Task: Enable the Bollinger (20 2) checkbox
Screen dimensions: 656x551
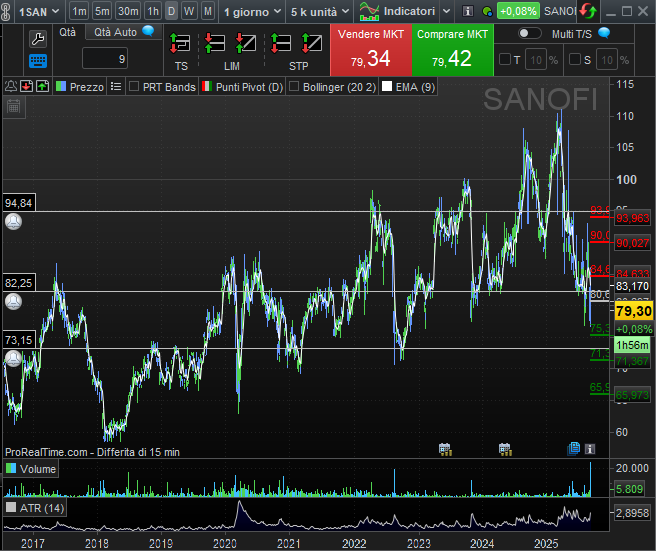Action: pos(293,87)
